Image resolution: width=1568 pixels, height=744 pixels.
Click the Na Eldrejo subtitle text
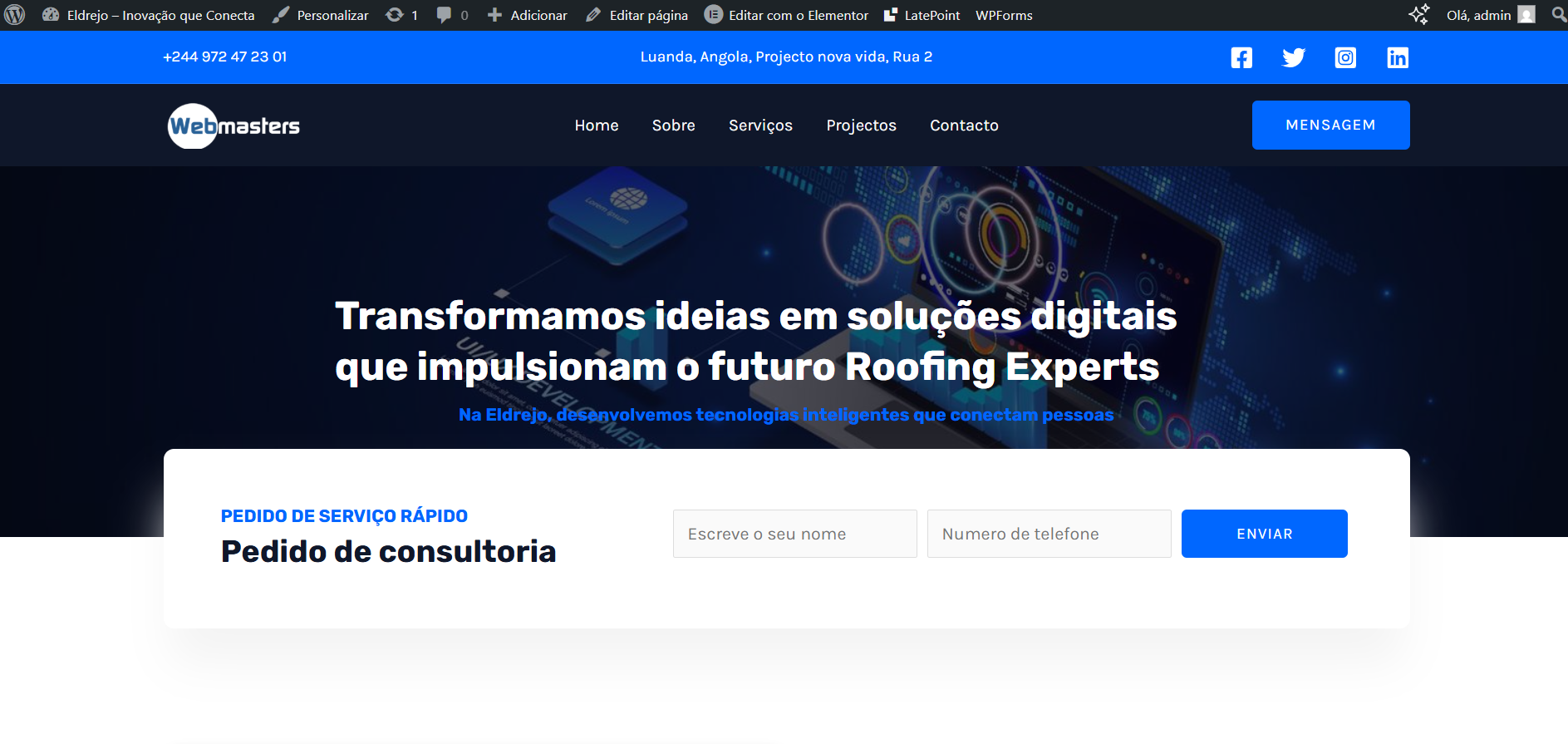786,414
